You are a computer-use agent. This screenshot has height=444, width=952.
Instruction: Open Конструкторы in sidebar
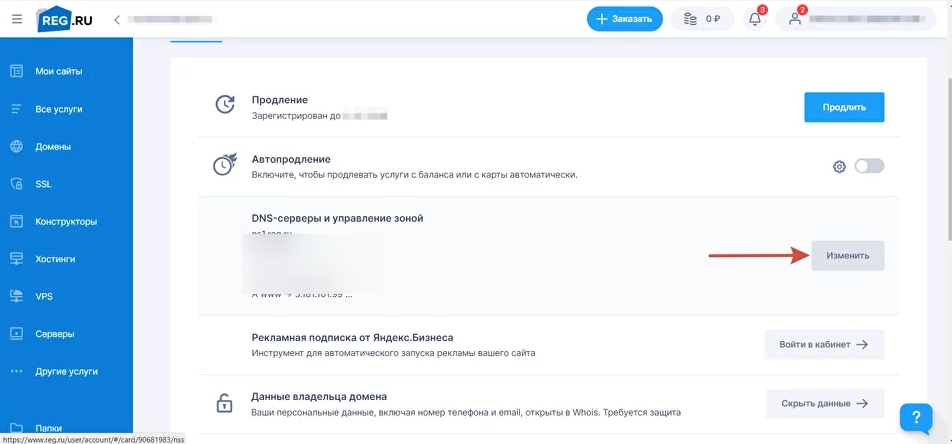coord(66,222)
